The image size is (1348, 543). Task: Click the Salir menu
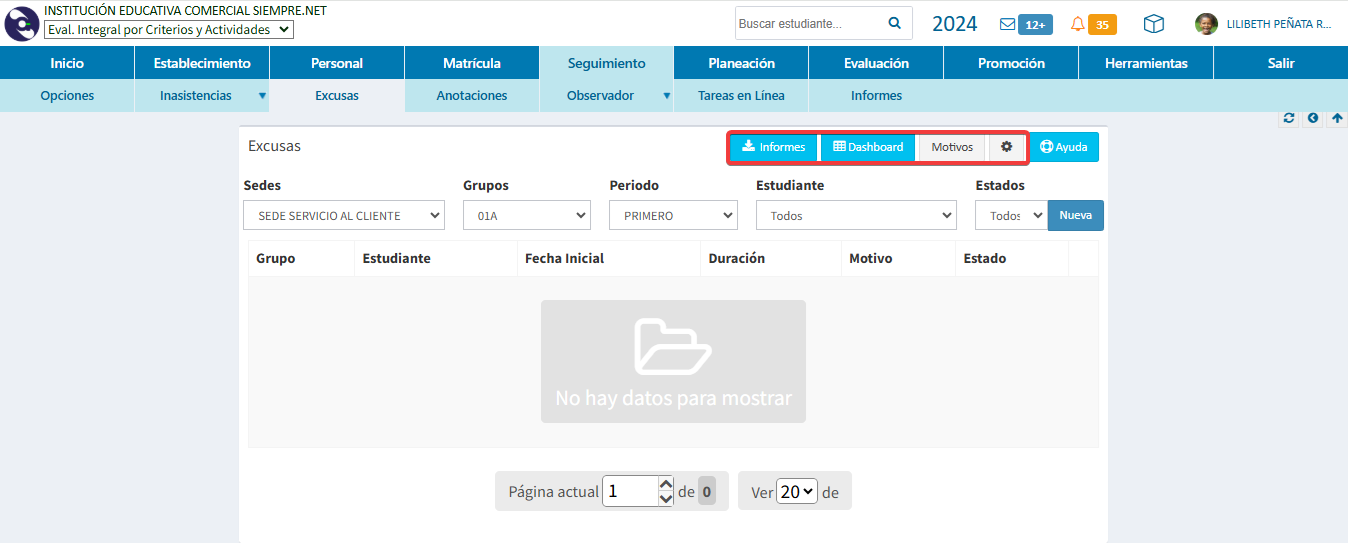click(1281, 63)
